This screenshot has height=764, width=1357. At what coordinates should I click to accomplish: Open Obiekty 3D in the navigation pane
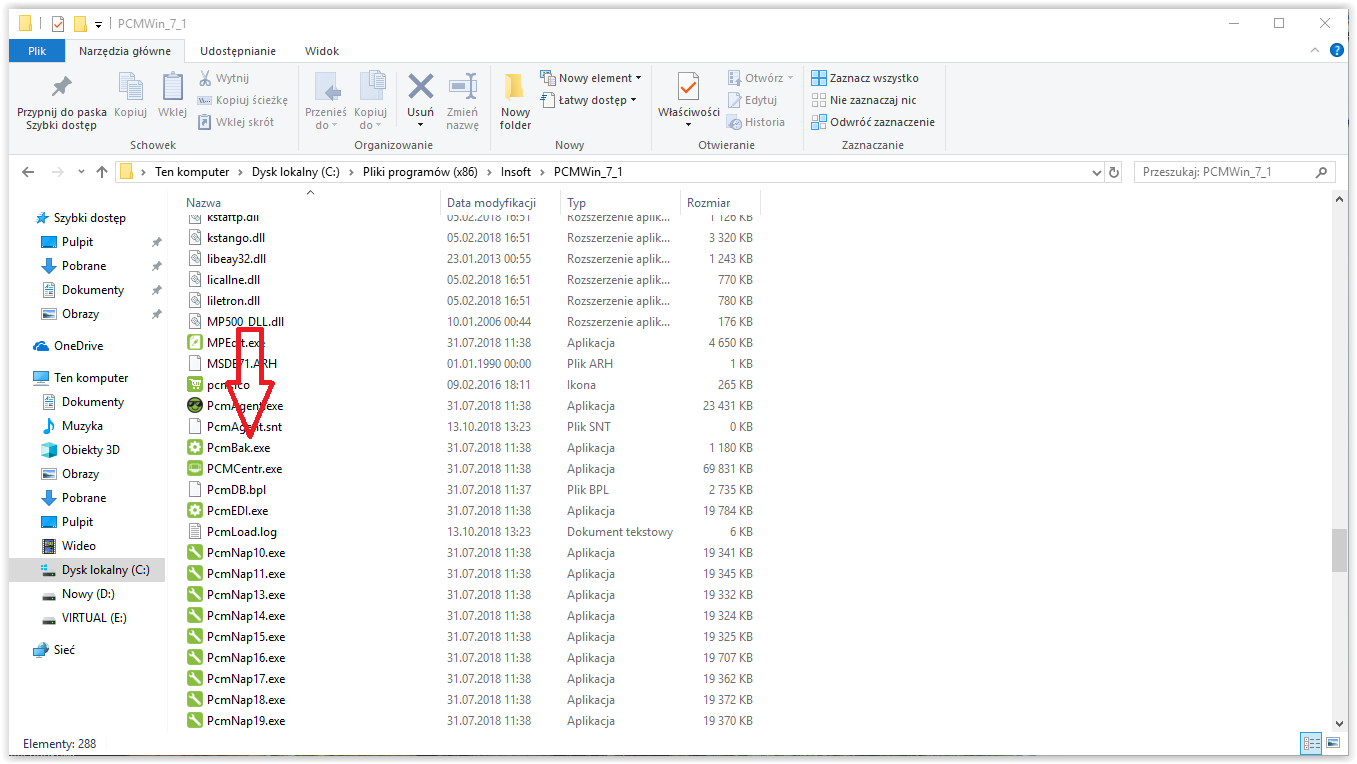pyautogui.click(x=90, y=450)
